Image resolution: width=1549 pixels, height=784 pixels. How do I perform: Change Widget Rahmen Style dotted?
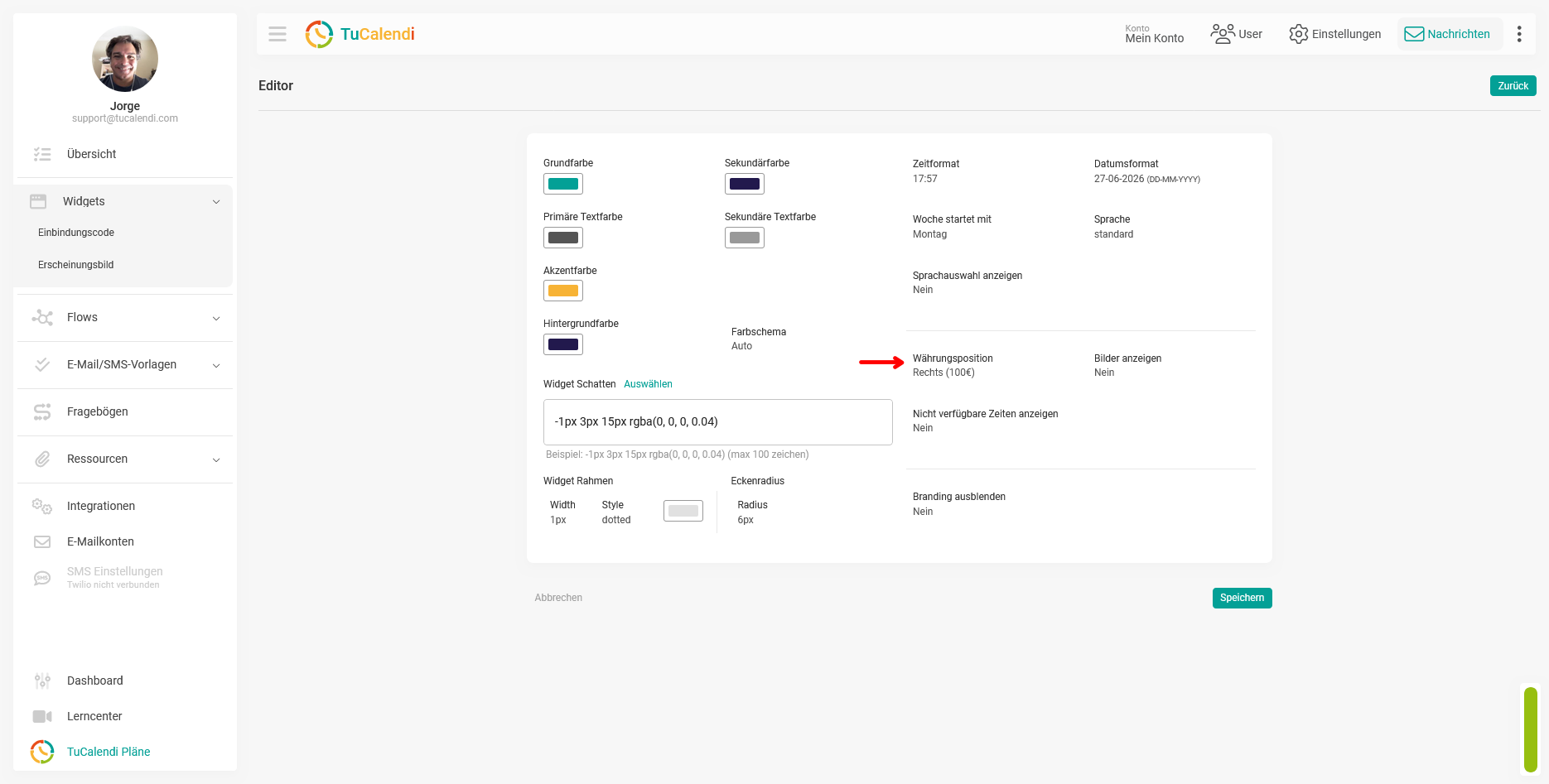[616, 512]
